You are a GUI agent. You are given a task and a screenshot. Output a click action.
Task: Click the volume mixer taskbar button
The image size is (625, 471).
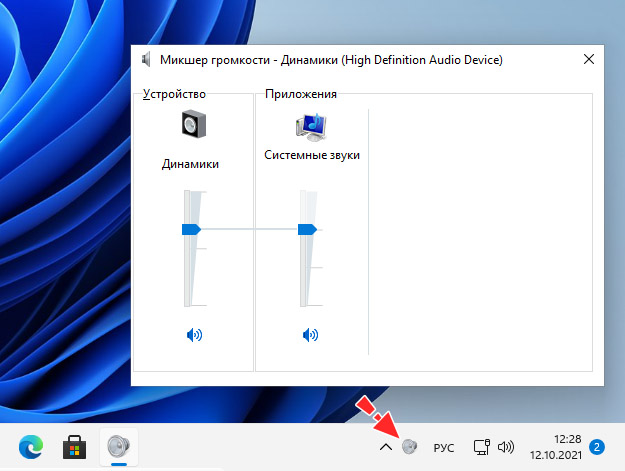(x=119, y=447)
